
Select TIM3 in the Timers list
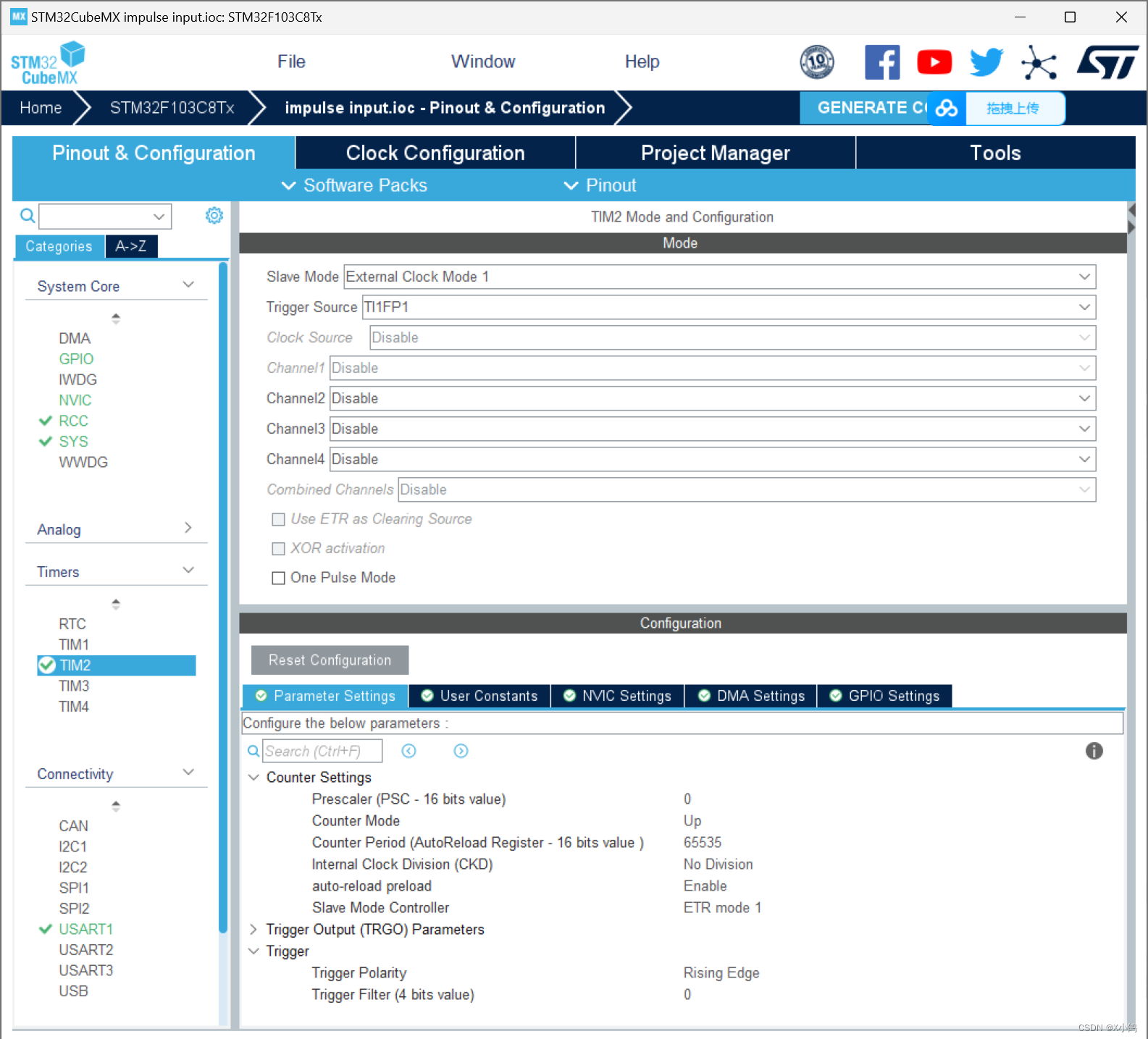coord(74,686)
